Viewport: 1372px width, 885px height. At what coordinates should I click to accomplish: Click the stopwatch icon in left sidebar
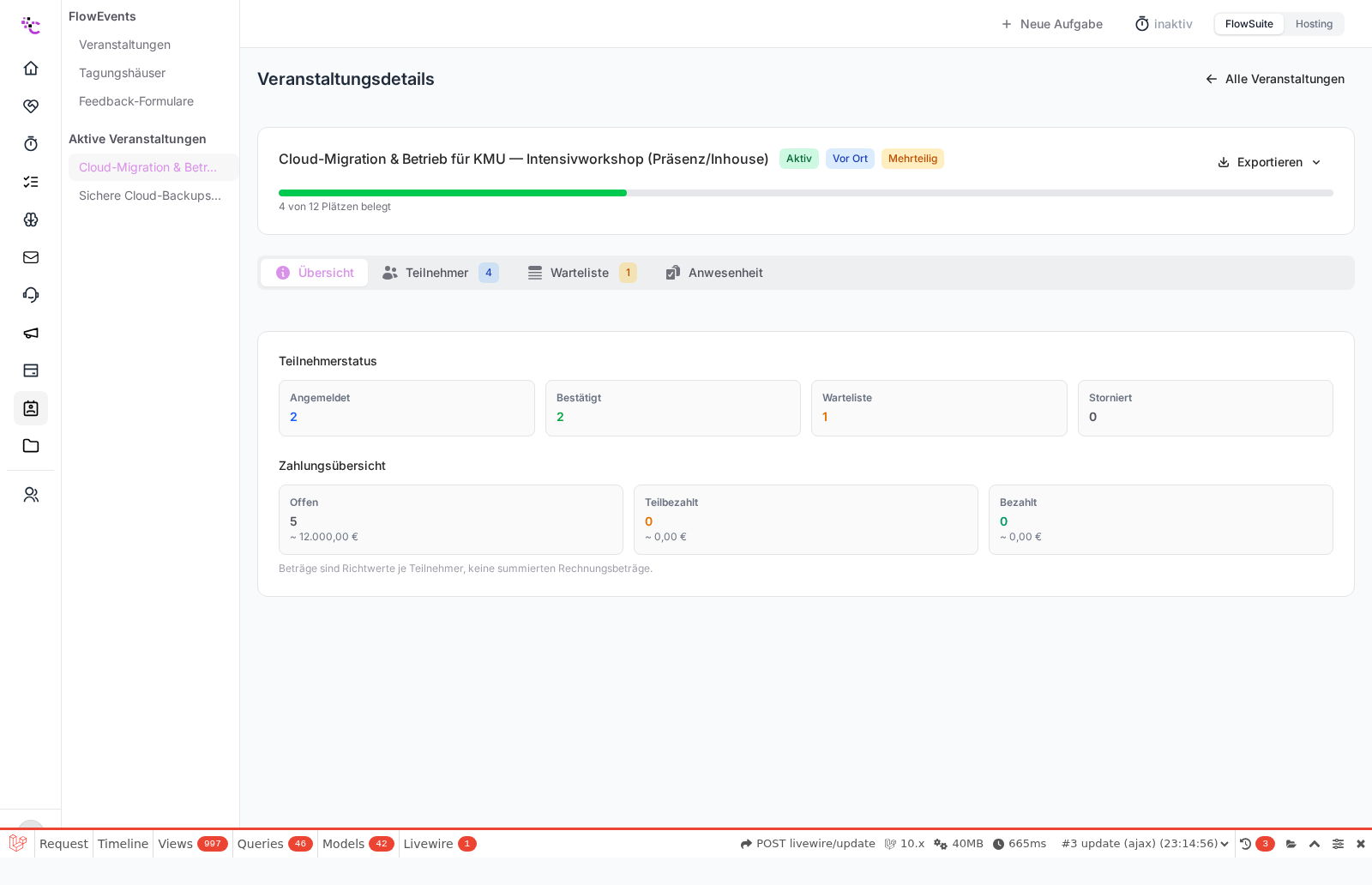31,143
